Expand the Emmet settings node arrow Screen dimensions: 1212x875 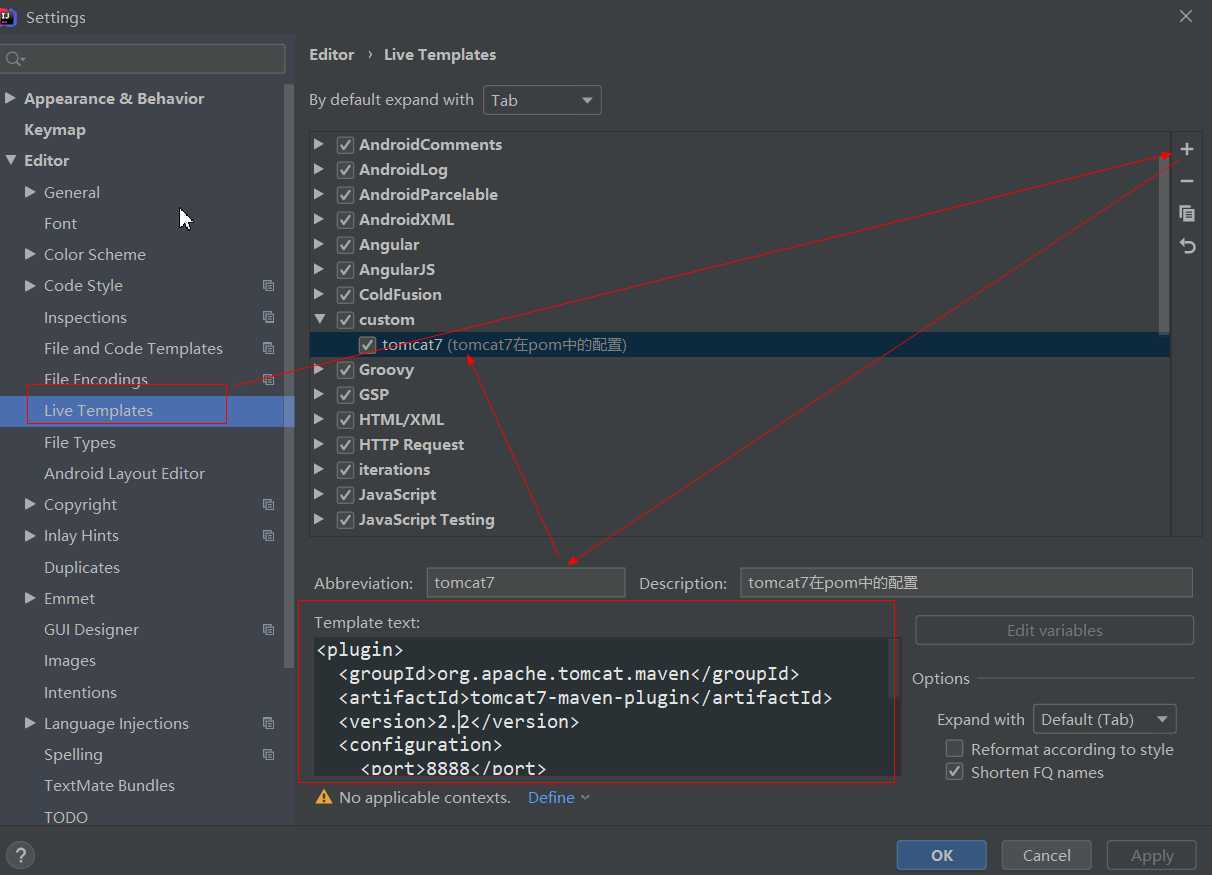point(31,598)
